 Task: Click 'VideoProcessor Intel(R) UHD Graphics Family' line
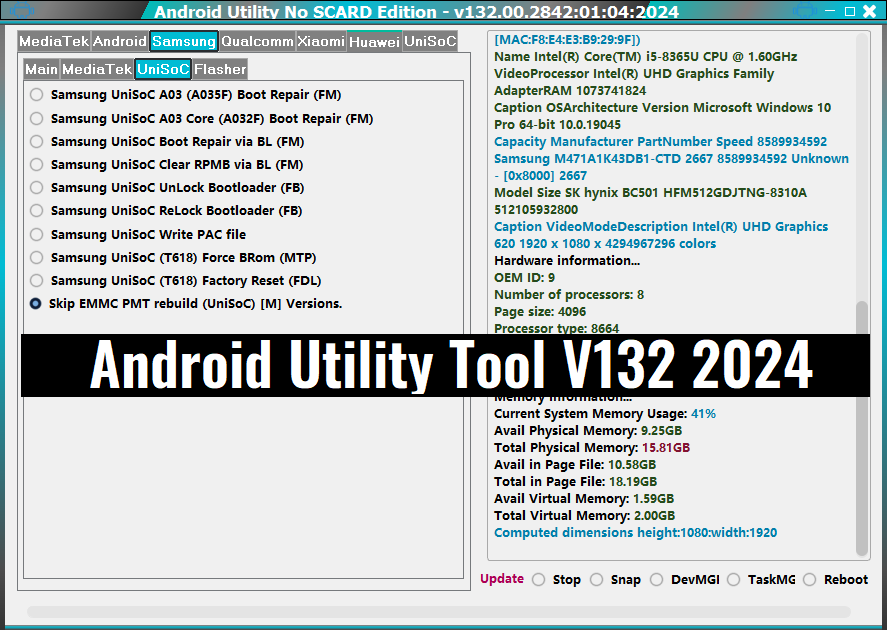(x=634, y=74)
